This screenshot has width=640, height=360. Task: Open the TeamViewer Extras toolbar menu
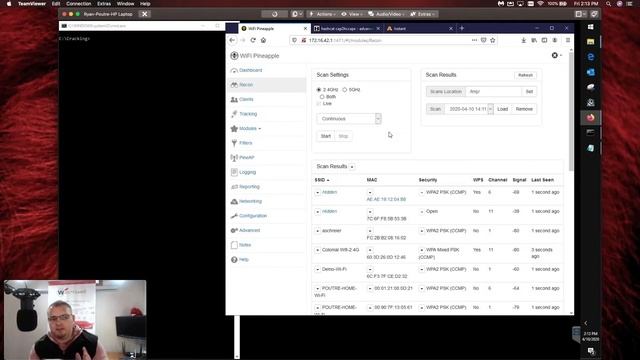point(423,14)
